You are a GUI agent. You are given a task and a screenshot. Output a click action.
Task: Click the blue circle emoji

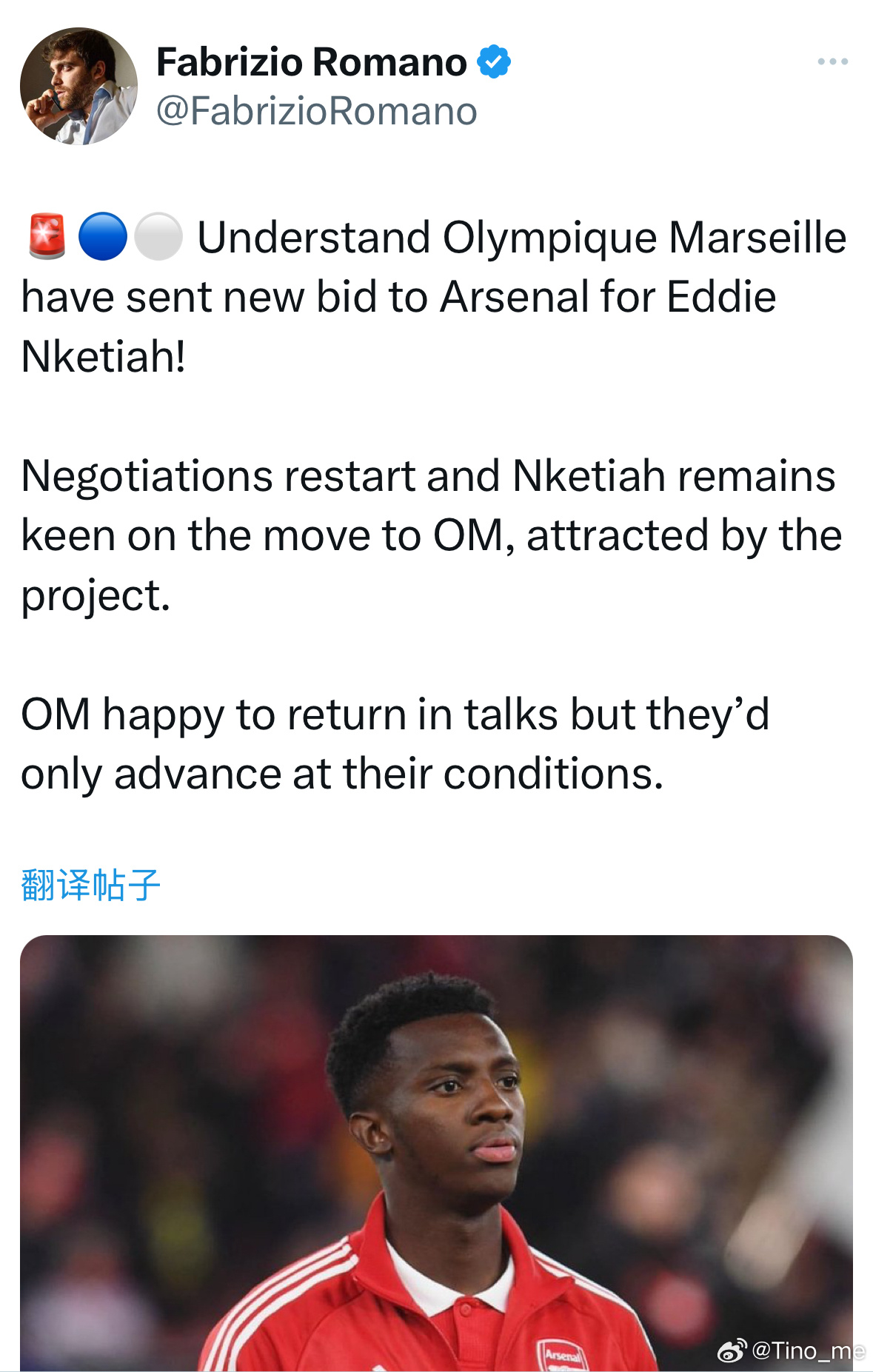[102, 237]
